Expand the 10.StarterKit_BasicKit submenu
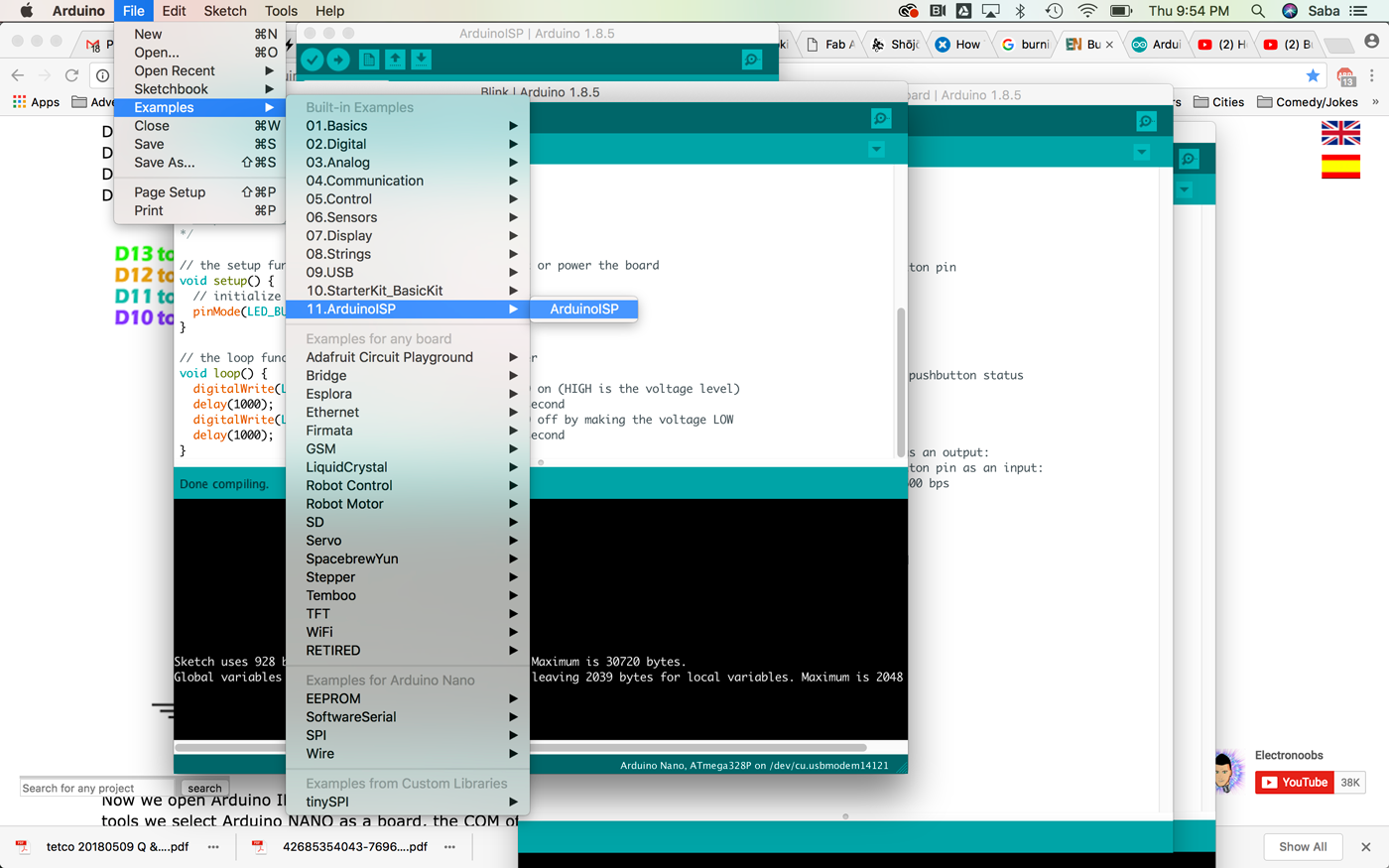The width and height of the screenshot is (1389, 868). pos(407,291)
